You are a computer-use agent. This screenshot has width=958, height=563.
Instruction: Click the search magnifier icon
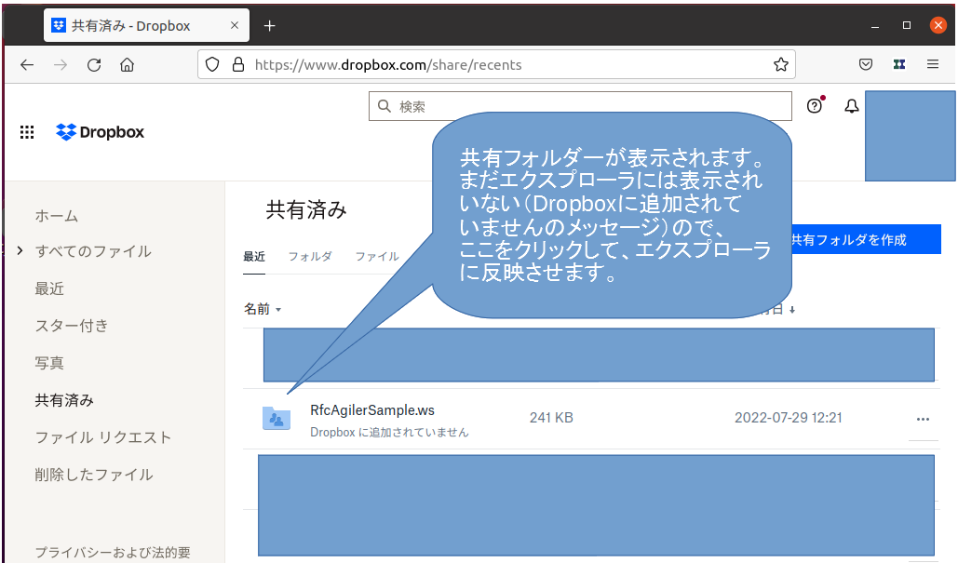click(384, 106)
